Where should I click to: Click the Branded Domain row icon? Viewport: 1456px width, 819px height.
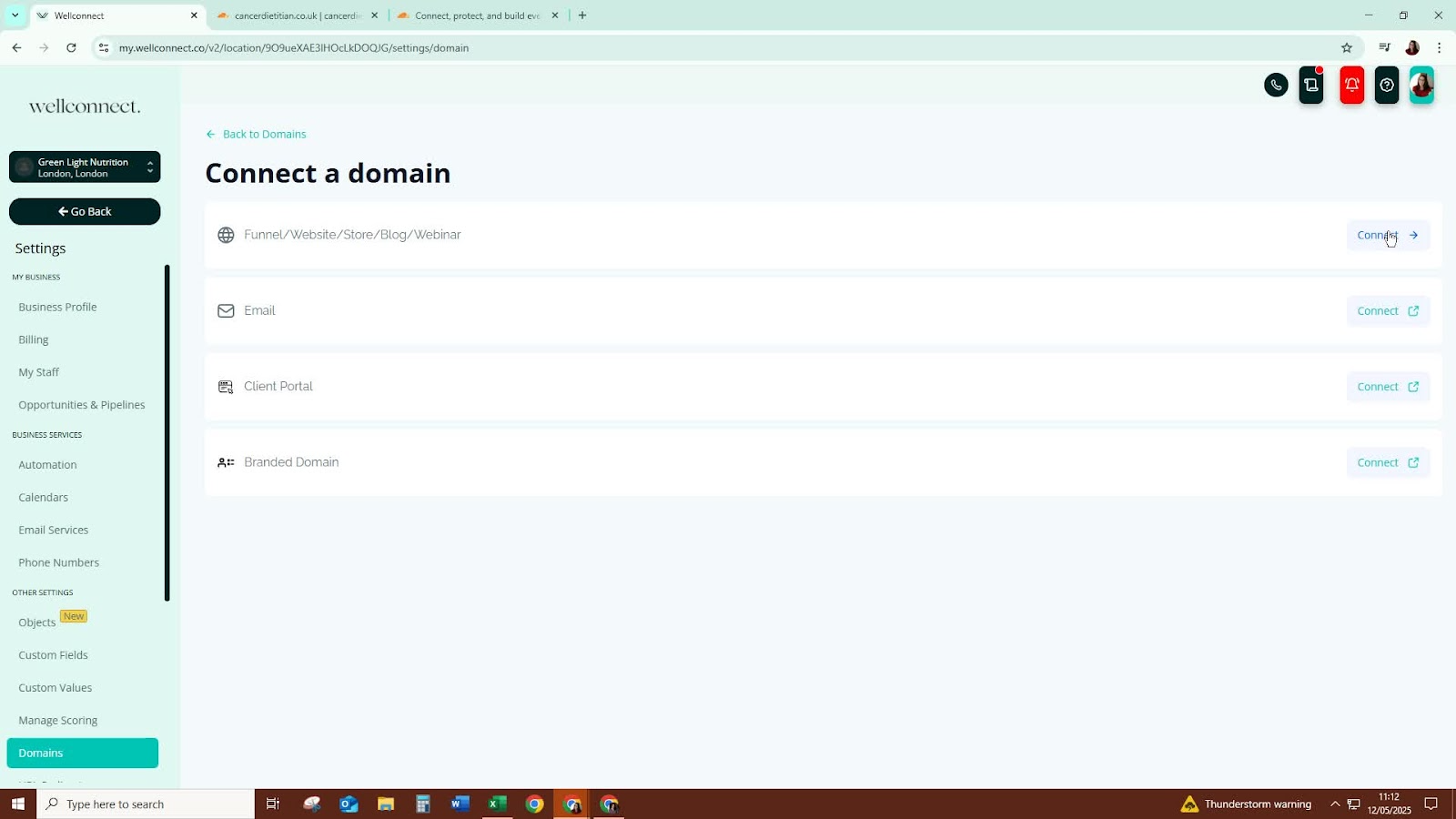click(226, 462)
